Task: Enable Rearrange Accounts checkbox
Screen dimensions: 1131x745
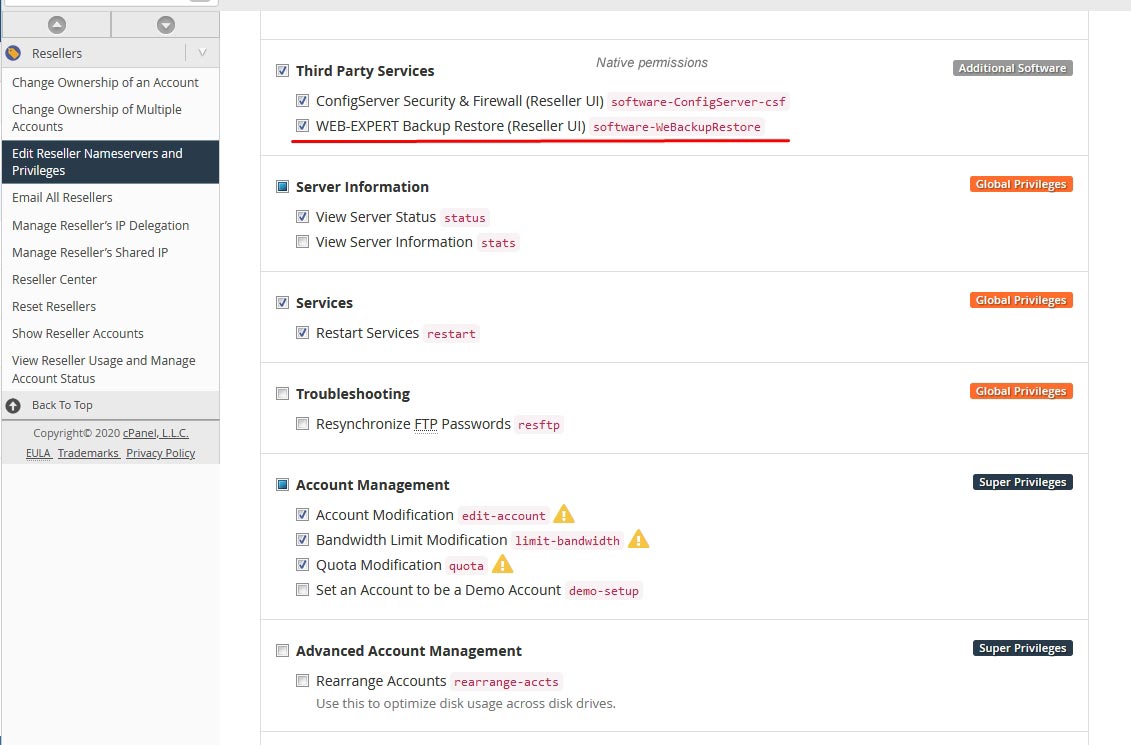Action: [x=302, y=681]
